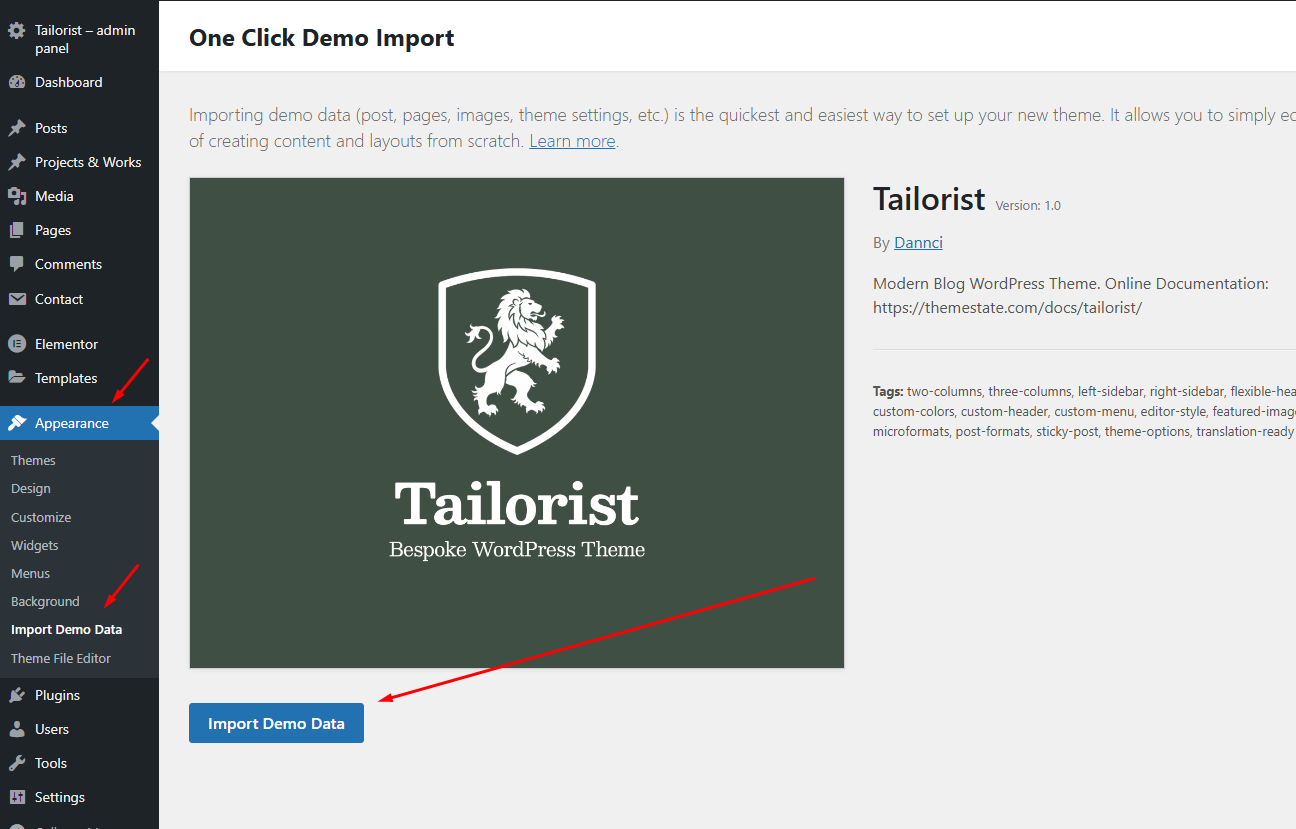Select the Appearance menu item
The width and height of the screenshot is (1296, 829).
[79, 423]
